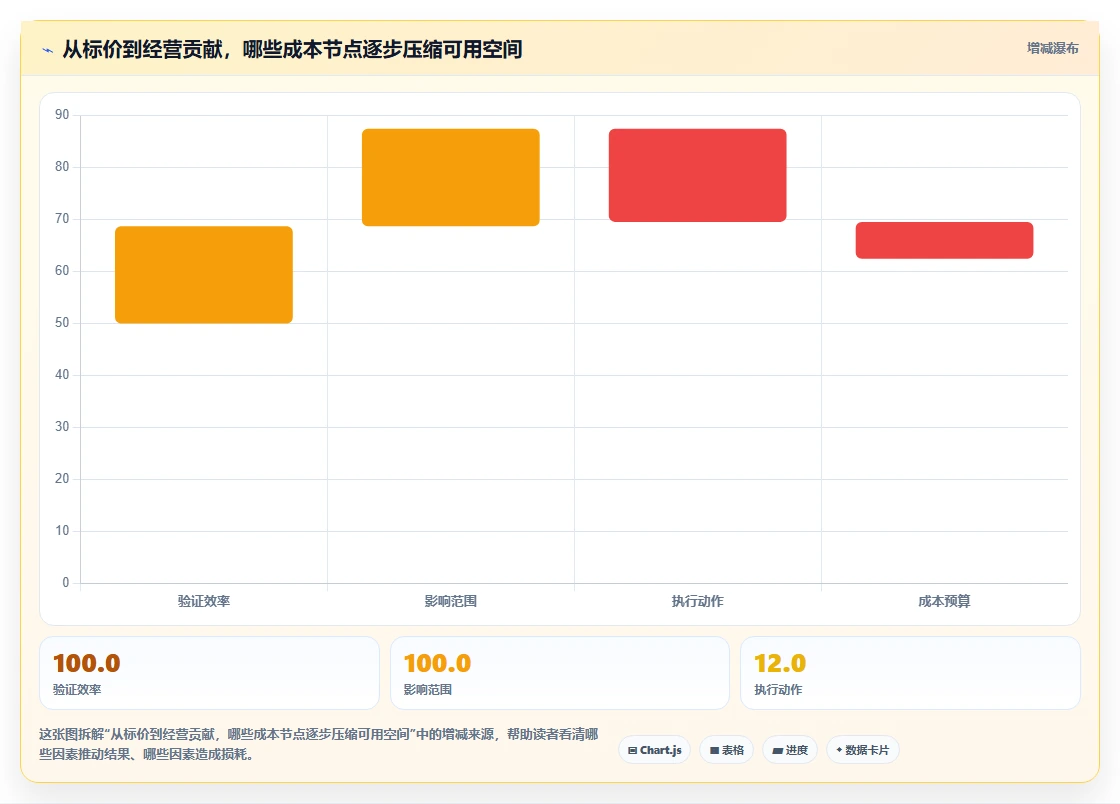
Task: Open the 验证效率 100.0 data card
Action: 209,673
